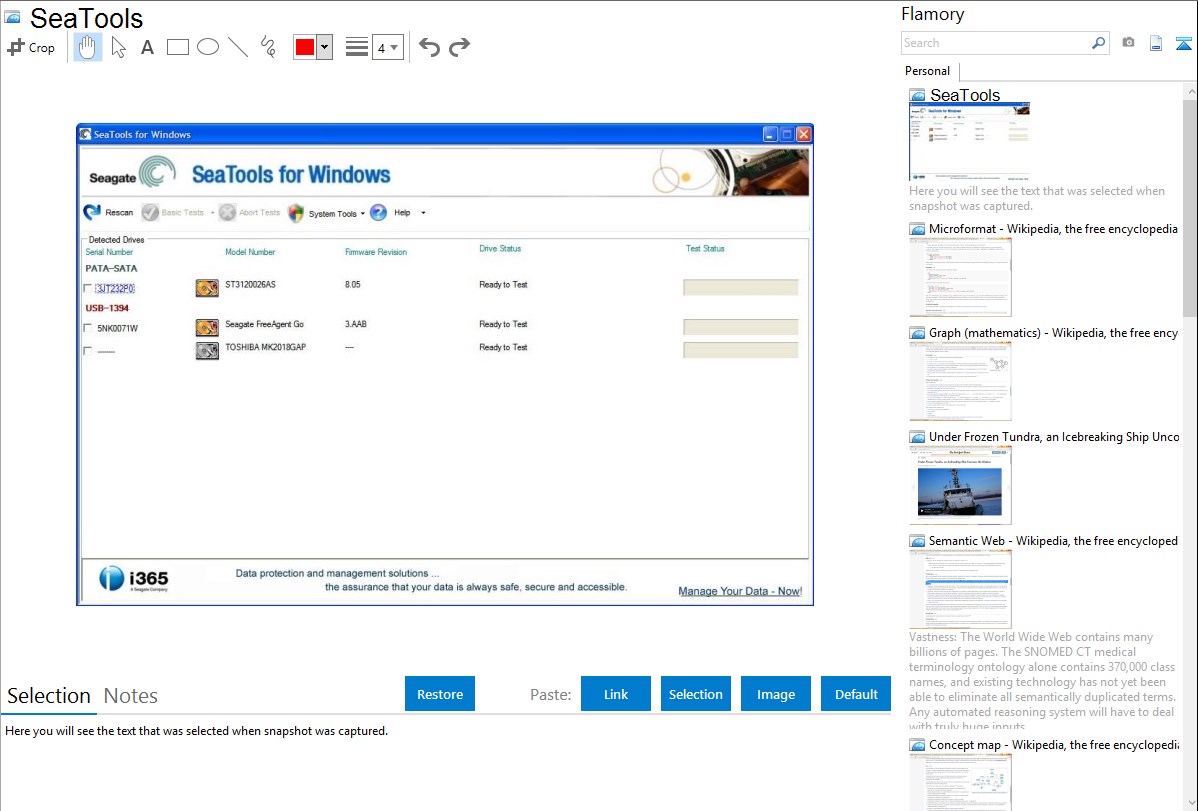1198x811 pixels.
Task: Click the ST3120026AS drive icon
Action: 207,287
